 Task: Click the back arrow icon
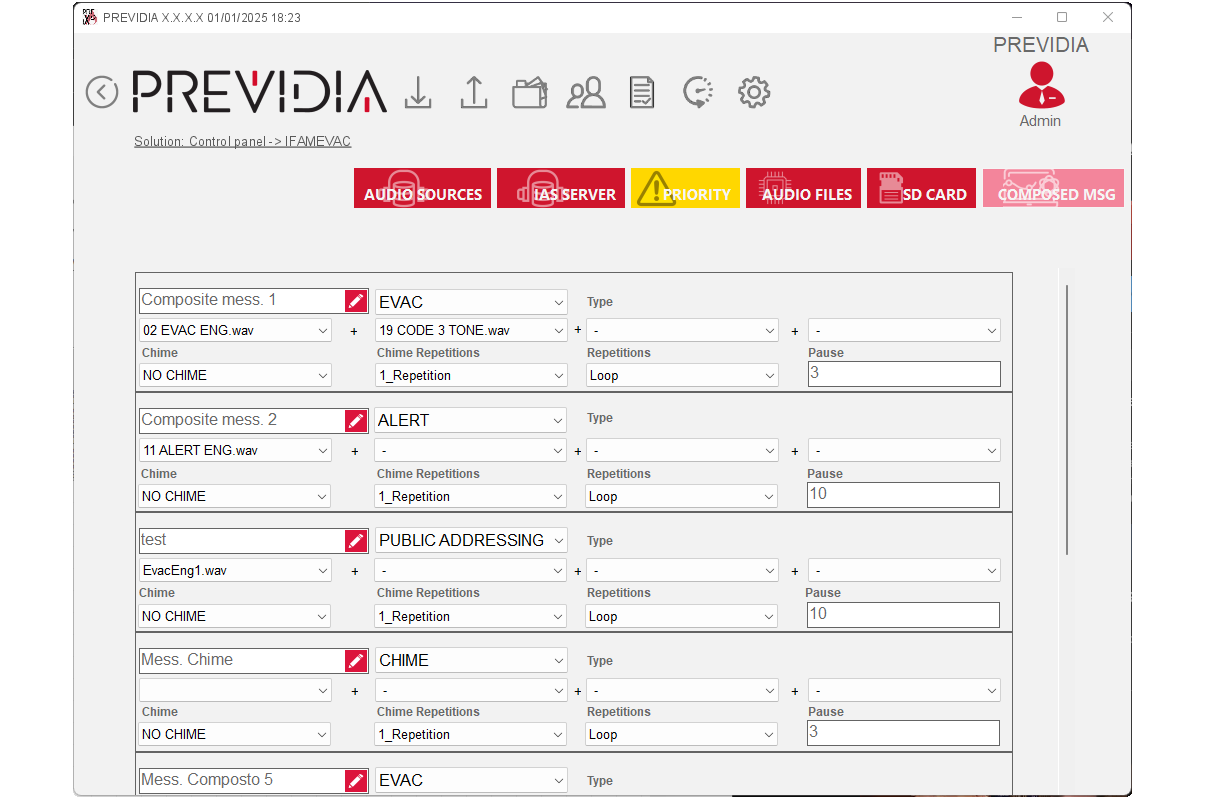101,92
